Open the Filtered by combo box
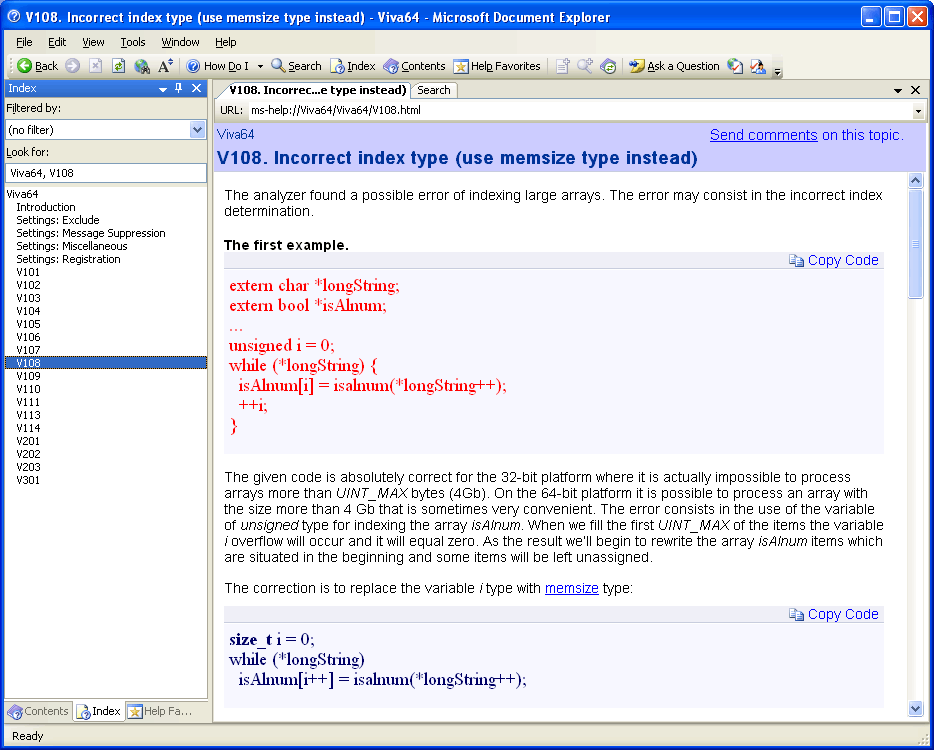 click(106, 130)
